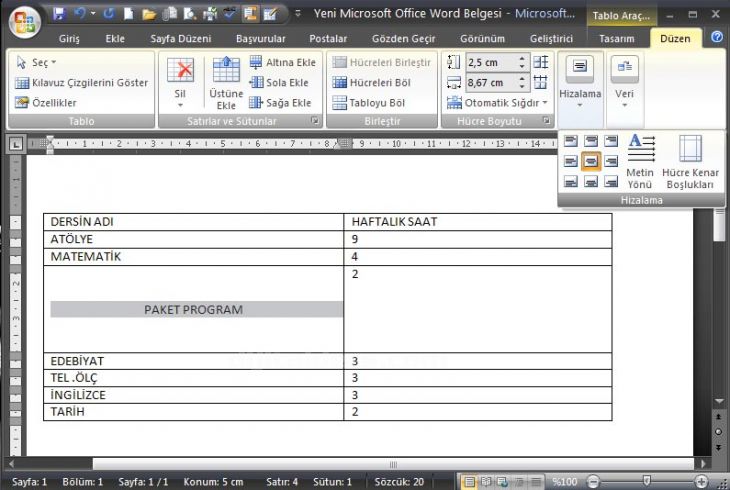Expand the Veri dropdown

624,82
